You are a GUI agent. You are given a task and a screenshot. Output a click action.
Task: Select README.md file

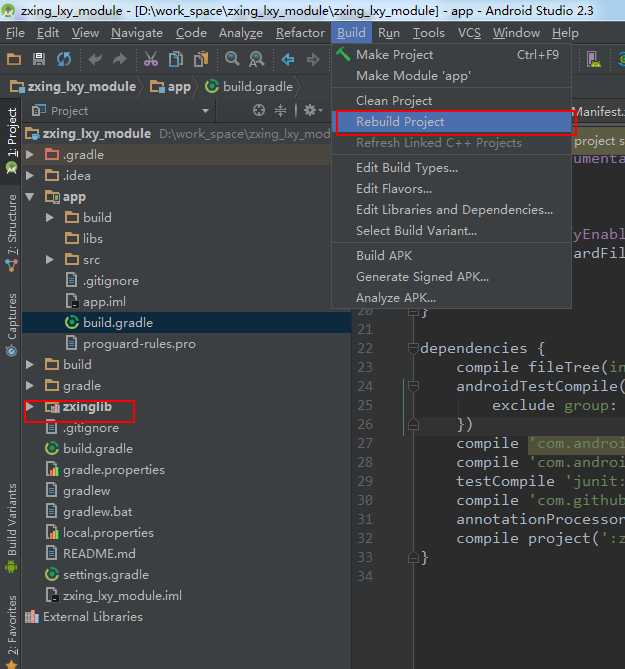90,553
